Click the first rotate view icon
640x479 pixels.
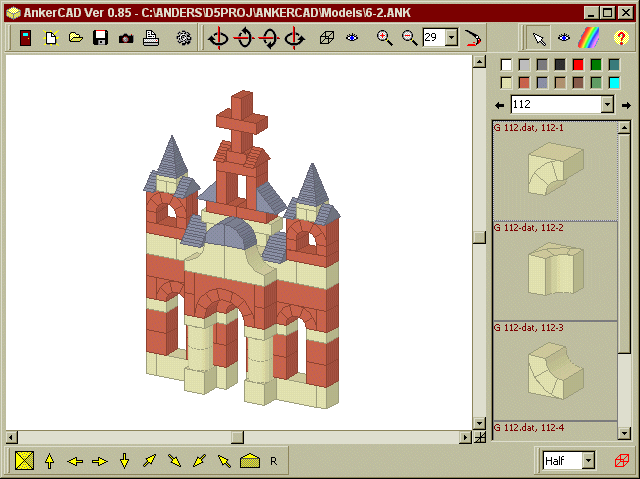point(218,38)
